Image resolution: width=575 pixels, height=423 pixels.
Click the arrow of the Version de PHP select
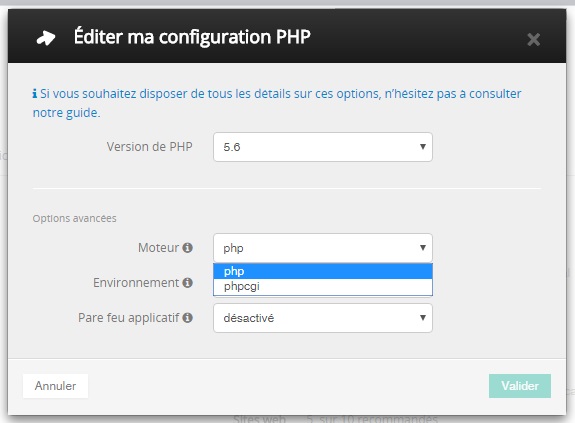click(x=422, y=147)
